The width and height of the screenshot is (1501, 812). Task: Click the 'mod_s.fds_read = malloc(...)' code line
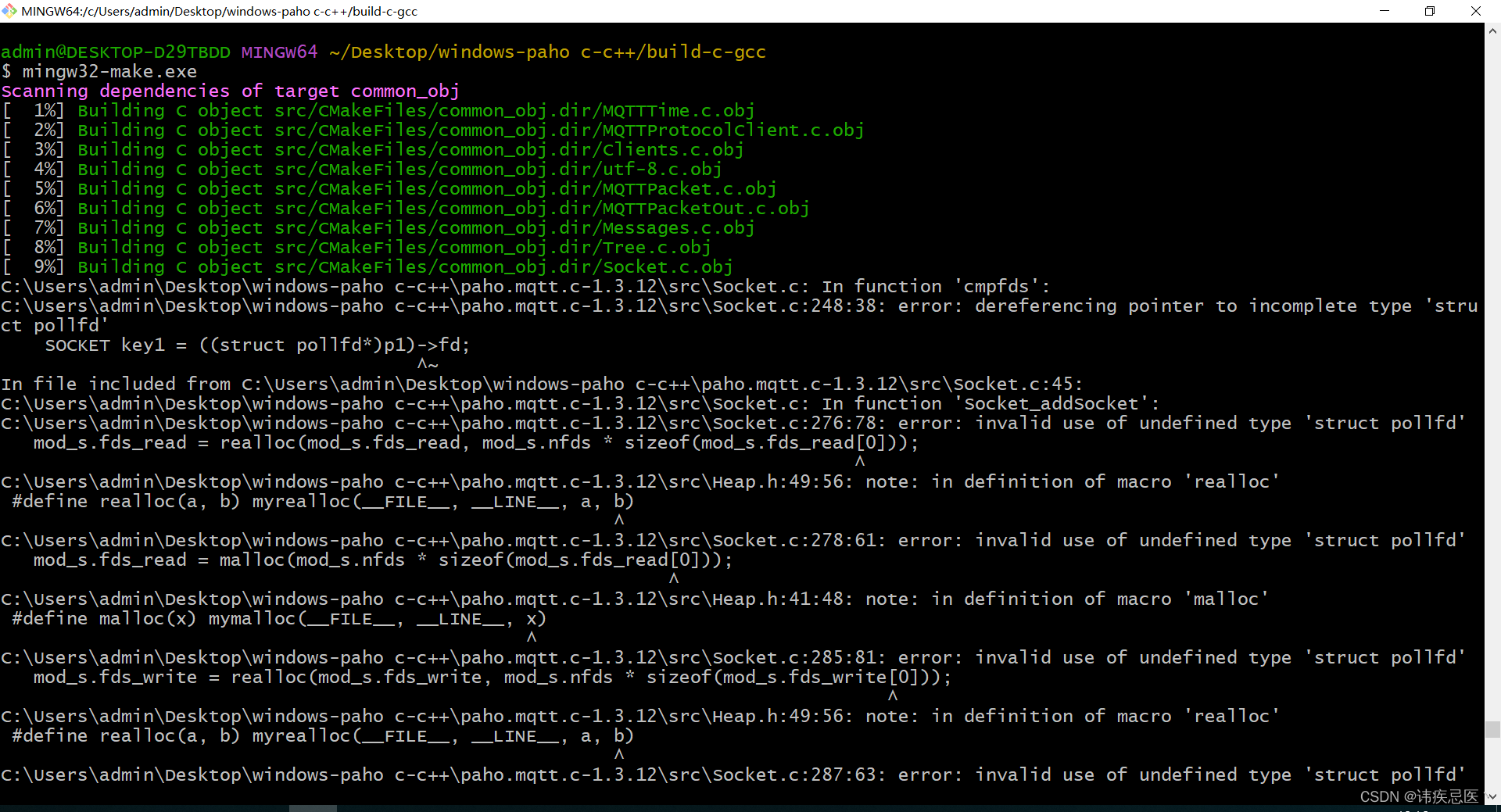click(x=384, y=560)
